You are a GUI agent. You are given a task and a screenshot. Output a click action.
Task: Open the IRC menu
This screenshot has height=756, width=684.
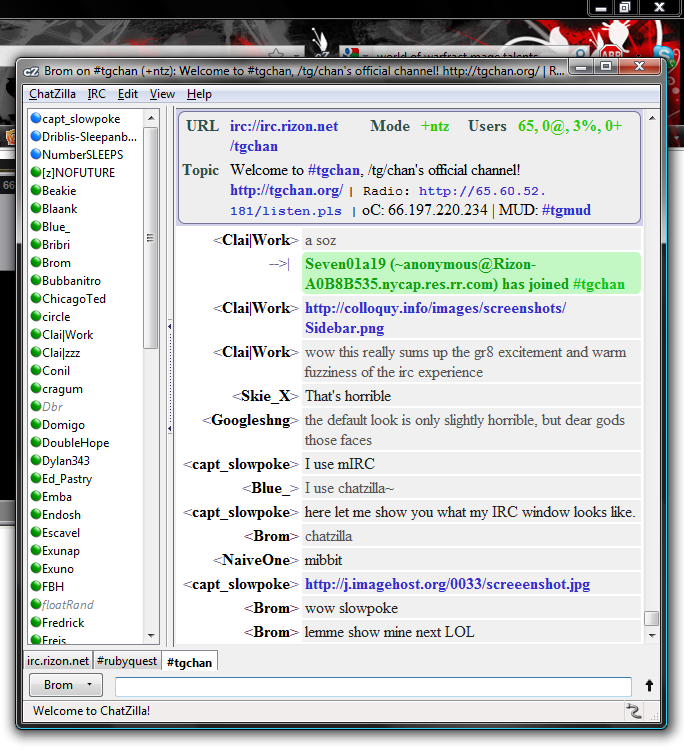click(96, 94)
